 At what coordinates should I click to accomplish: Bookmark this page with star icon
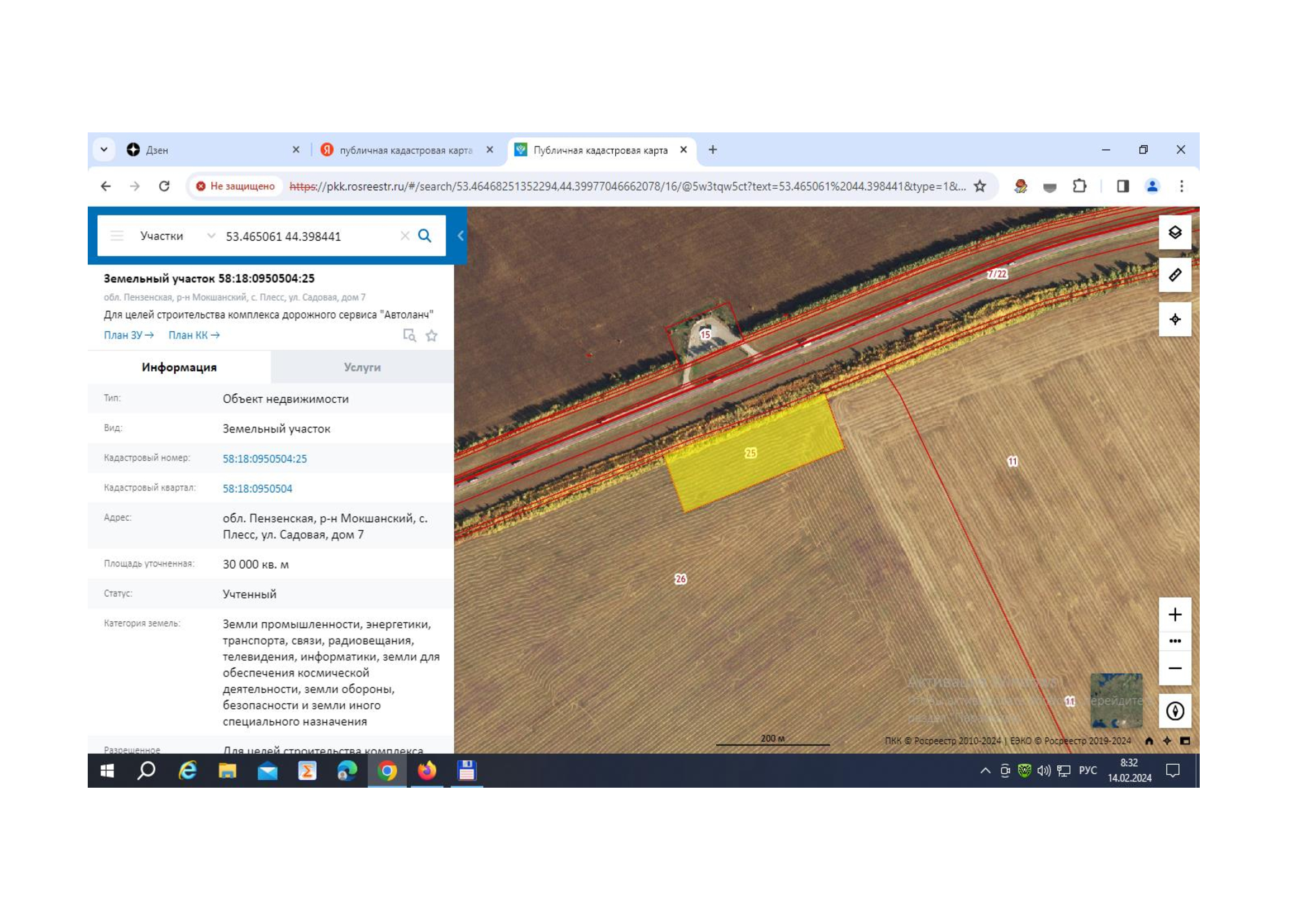tap(980, 186)
